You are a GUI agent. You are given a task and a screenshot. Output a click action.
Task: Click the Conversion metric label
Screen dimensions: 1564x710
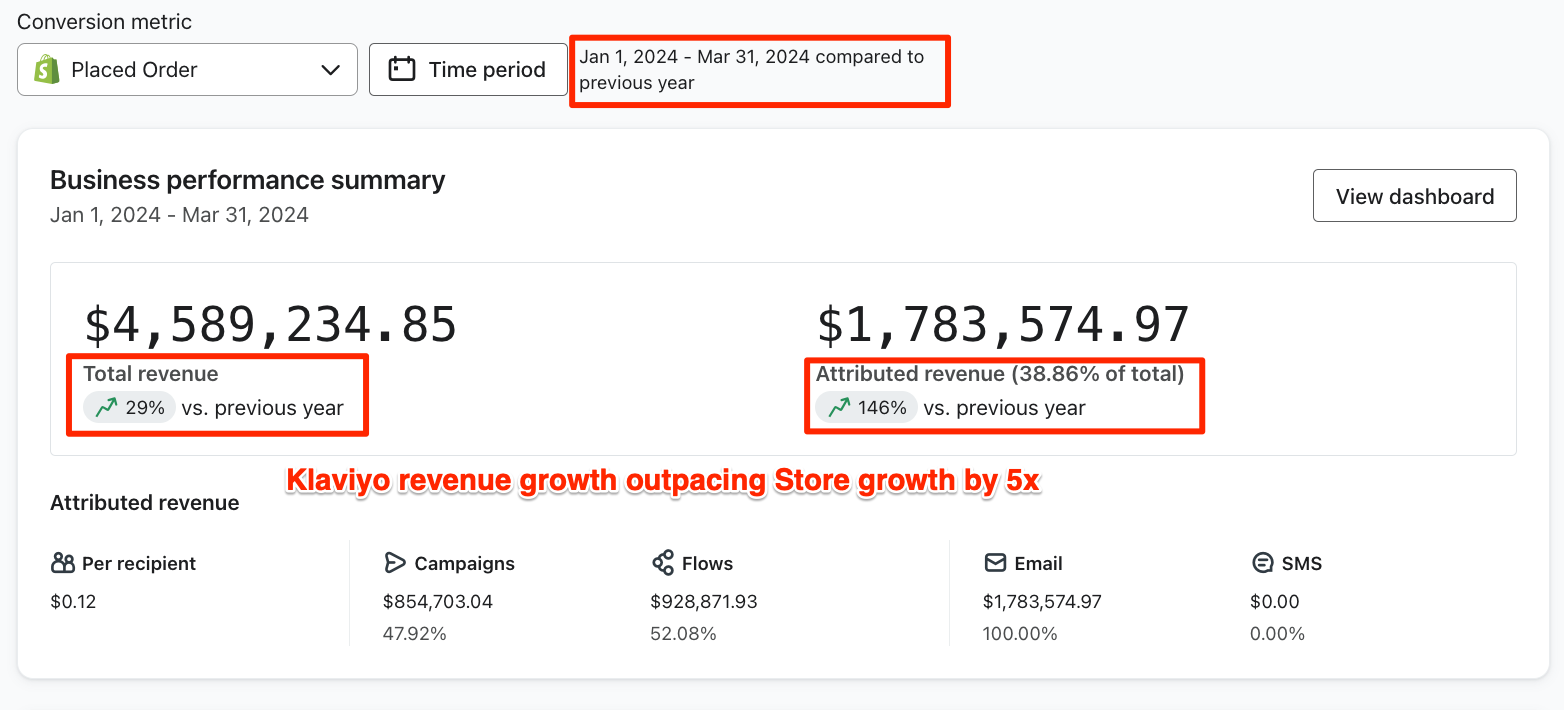click(x=105, y=21)
